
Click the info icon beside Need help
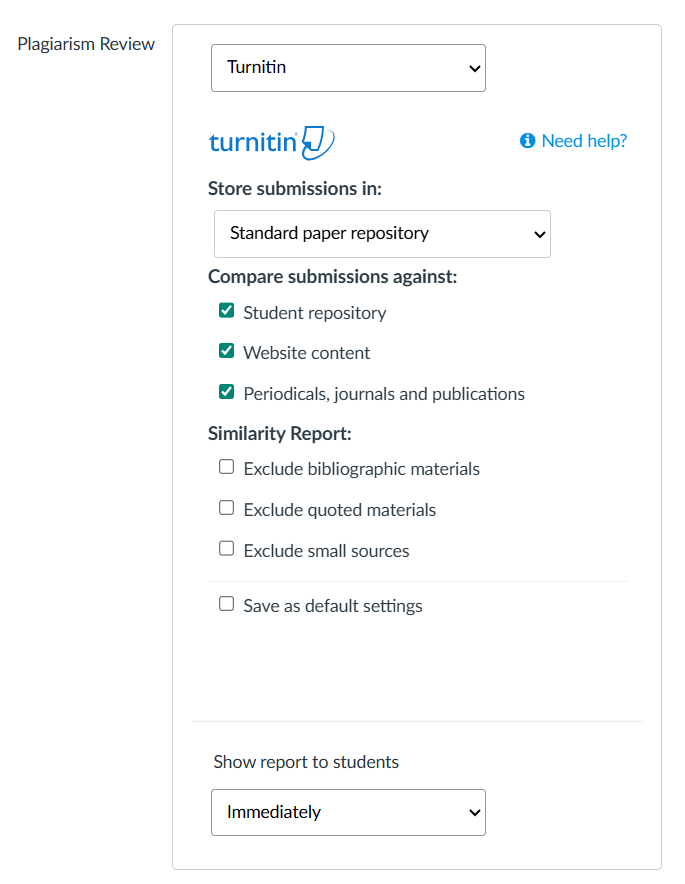coord(528,141)
